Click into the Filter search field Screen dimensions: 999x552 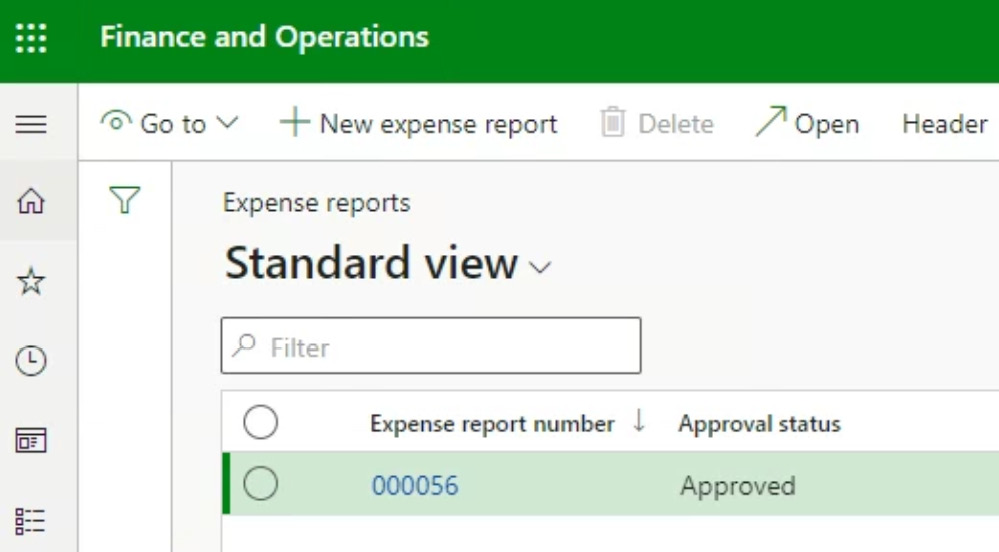click(431, 345)
